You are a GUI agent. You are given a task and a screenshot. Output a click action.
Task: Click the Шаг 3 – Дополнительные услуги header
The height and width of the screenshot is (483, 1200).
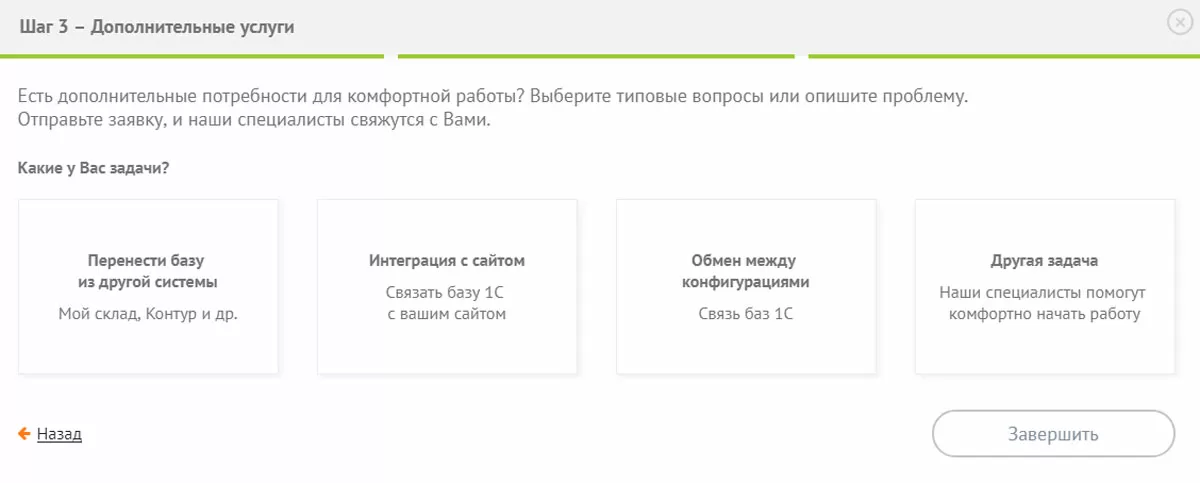pyautogui.click(x=157, y=27)
